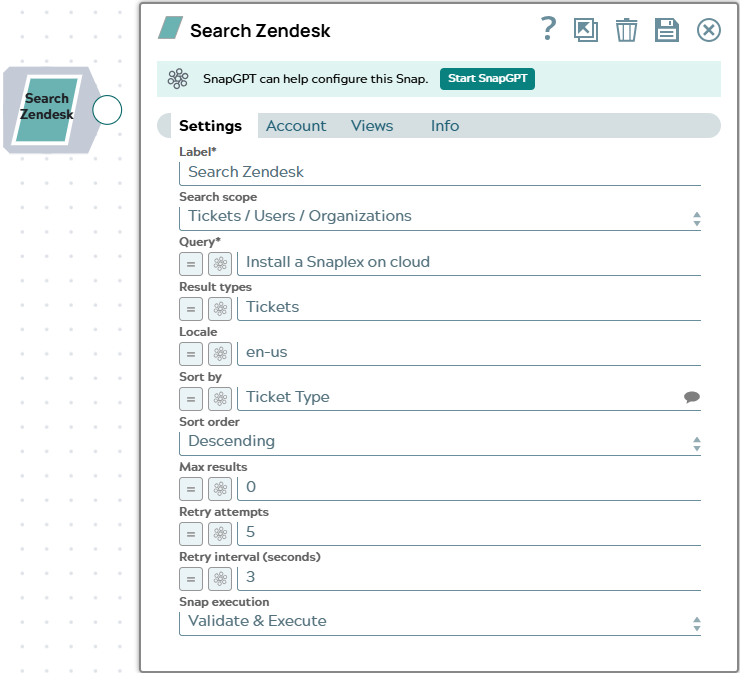
Task: Click the Max results field
Action: click(469, 488)
